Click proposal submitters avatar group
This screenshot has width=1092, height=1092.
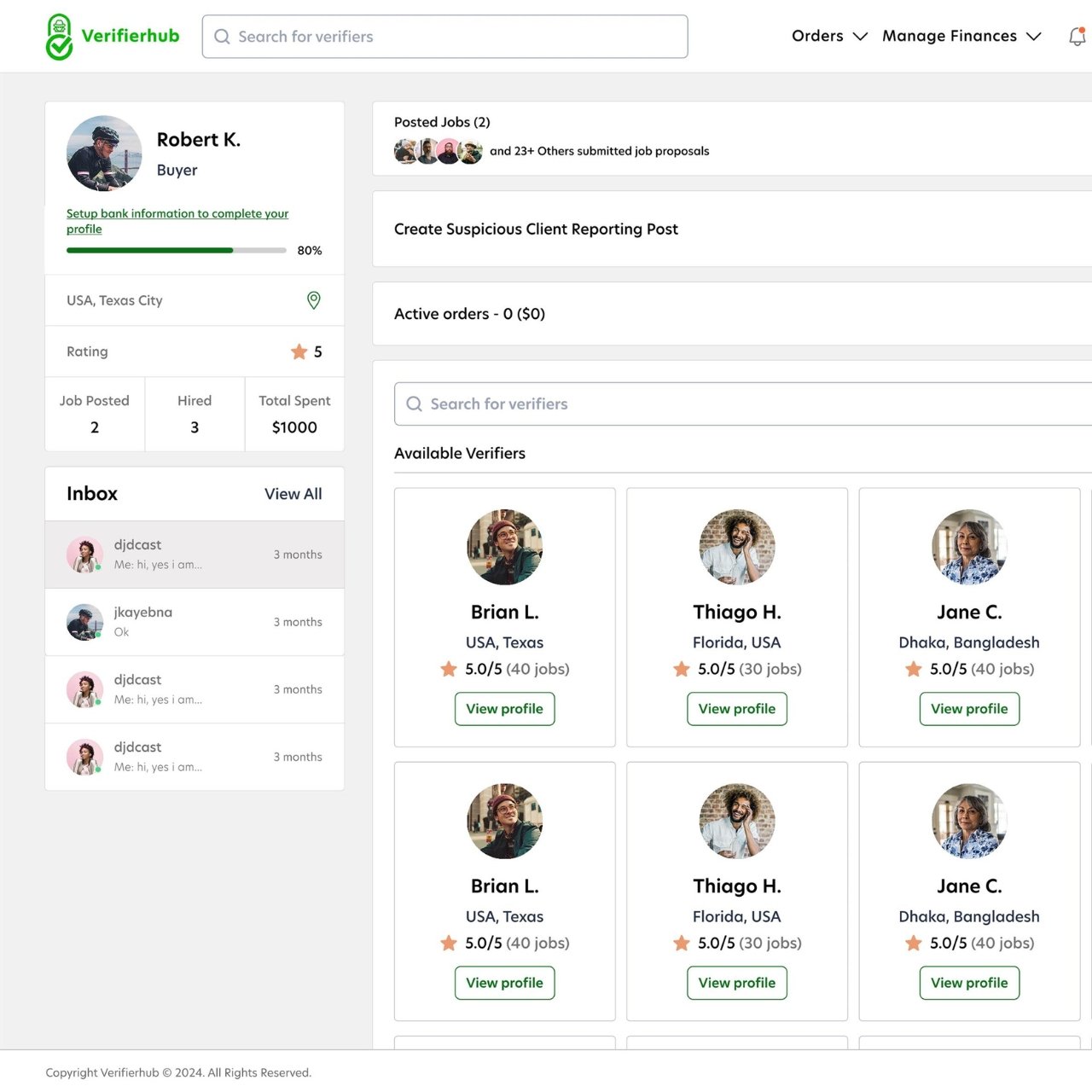[439, 152]
